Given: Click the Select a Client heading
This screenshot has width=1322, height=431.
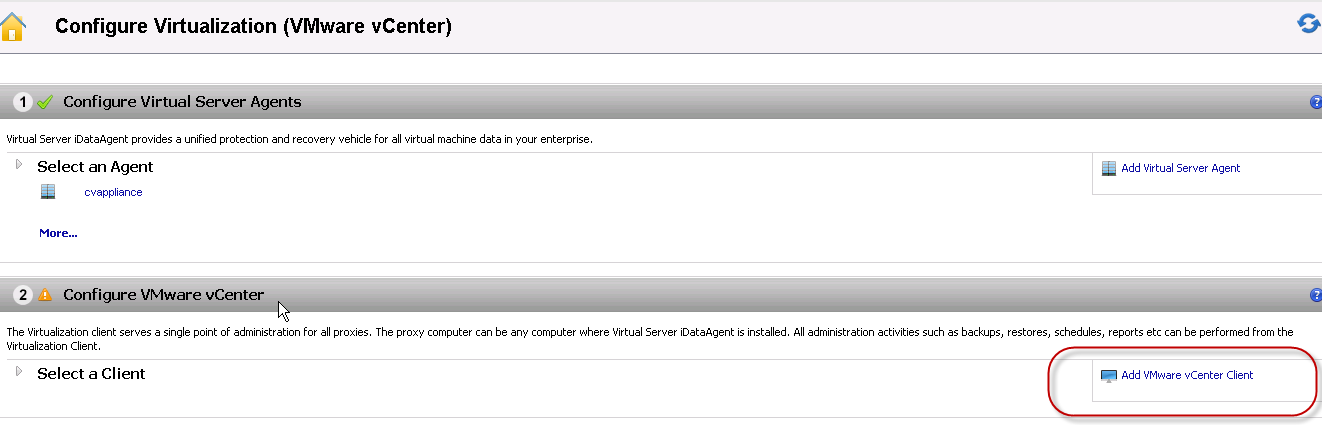Looking at the screenshot, I should click(91, 373).
